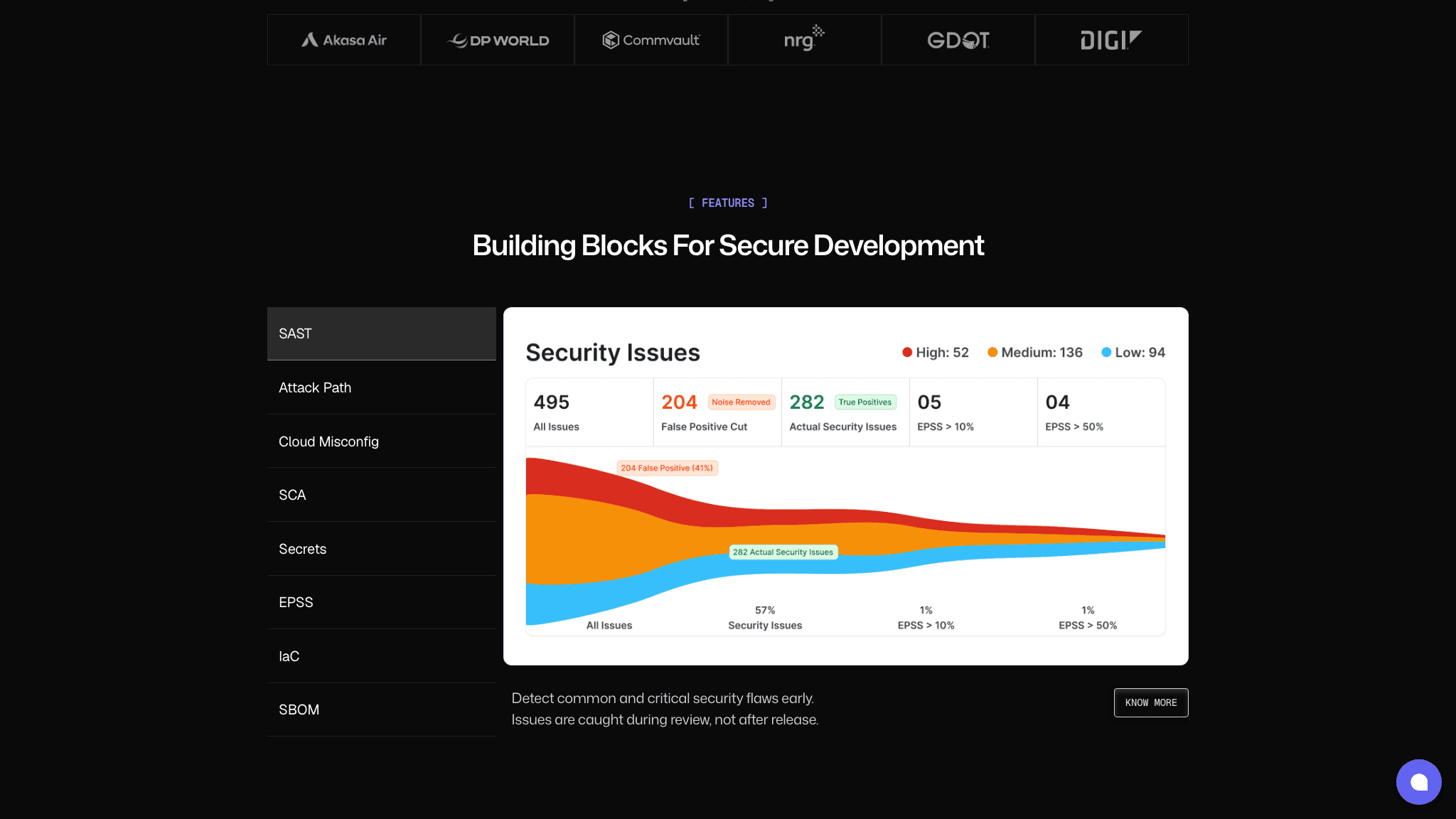This screenshot has height=819, width=1456.
Task: Select the SAST feature tab
Action: [x=382, y=333]
